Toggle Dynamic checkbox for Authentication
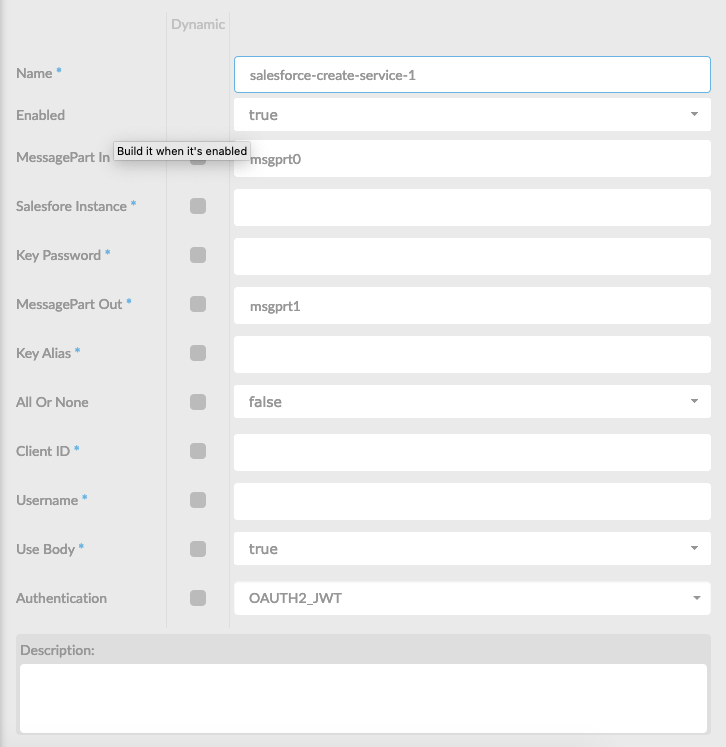 coord(198,598)
